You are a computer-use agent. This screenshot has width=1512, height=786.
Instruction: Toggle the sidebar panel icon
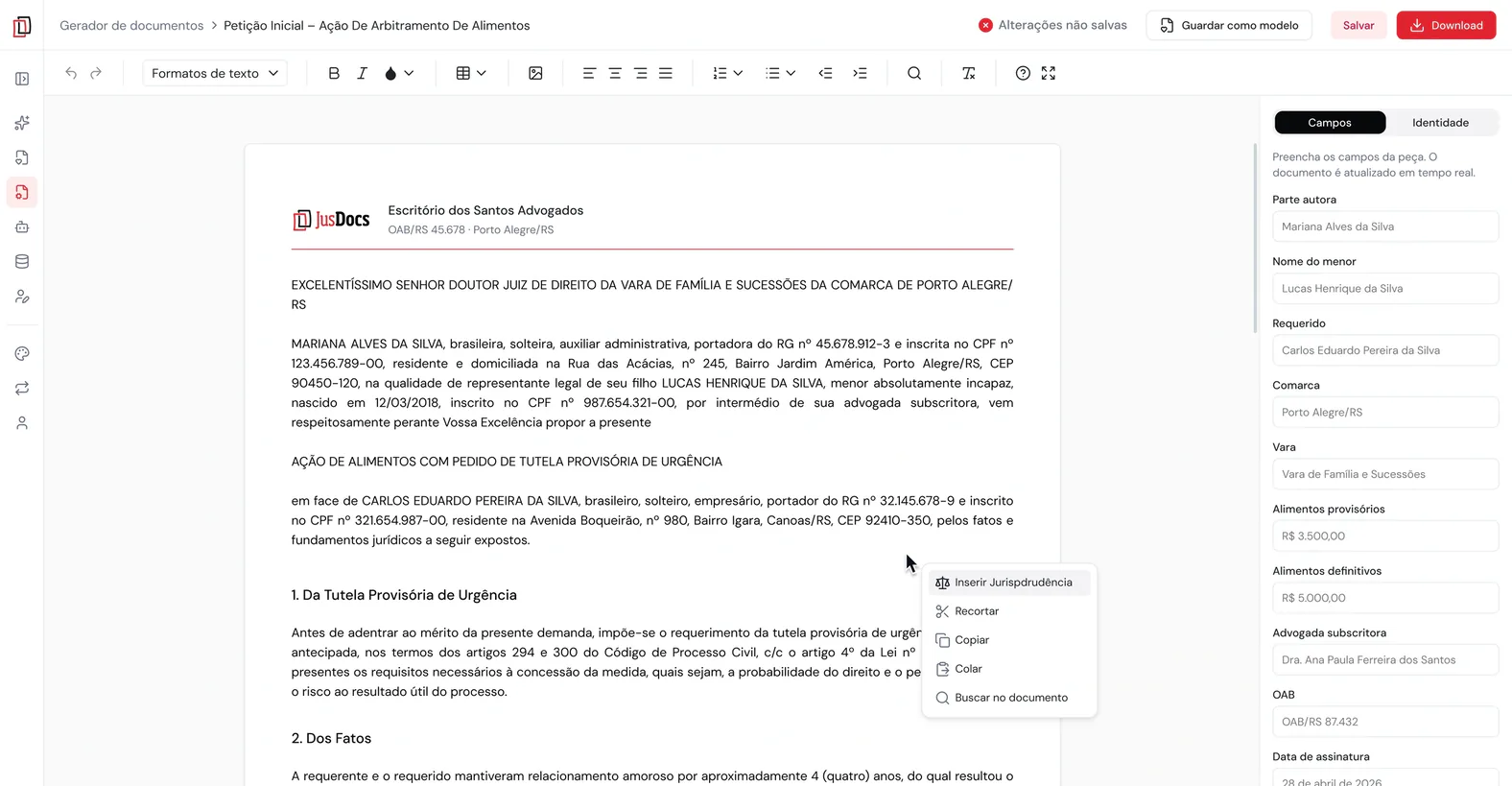pos(22,79)
